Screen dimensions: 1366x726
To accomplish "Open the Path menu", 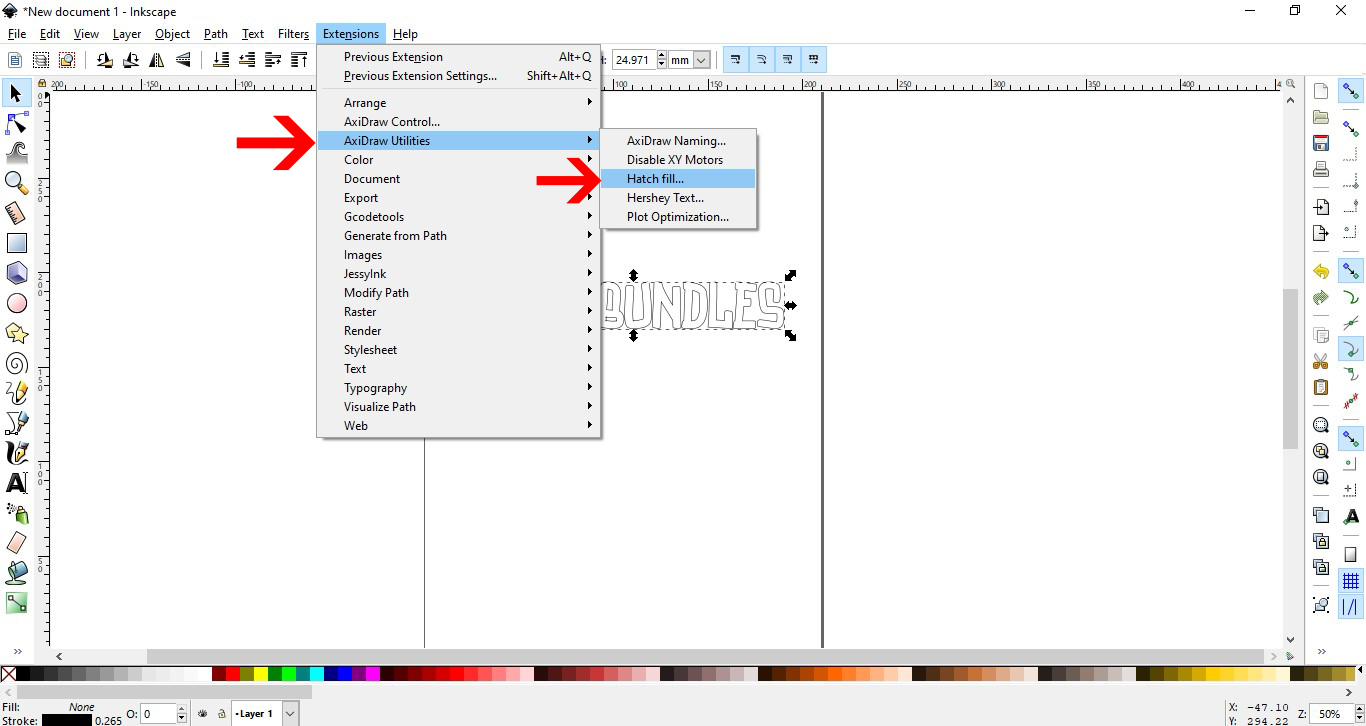I will [x=216, y=34].
